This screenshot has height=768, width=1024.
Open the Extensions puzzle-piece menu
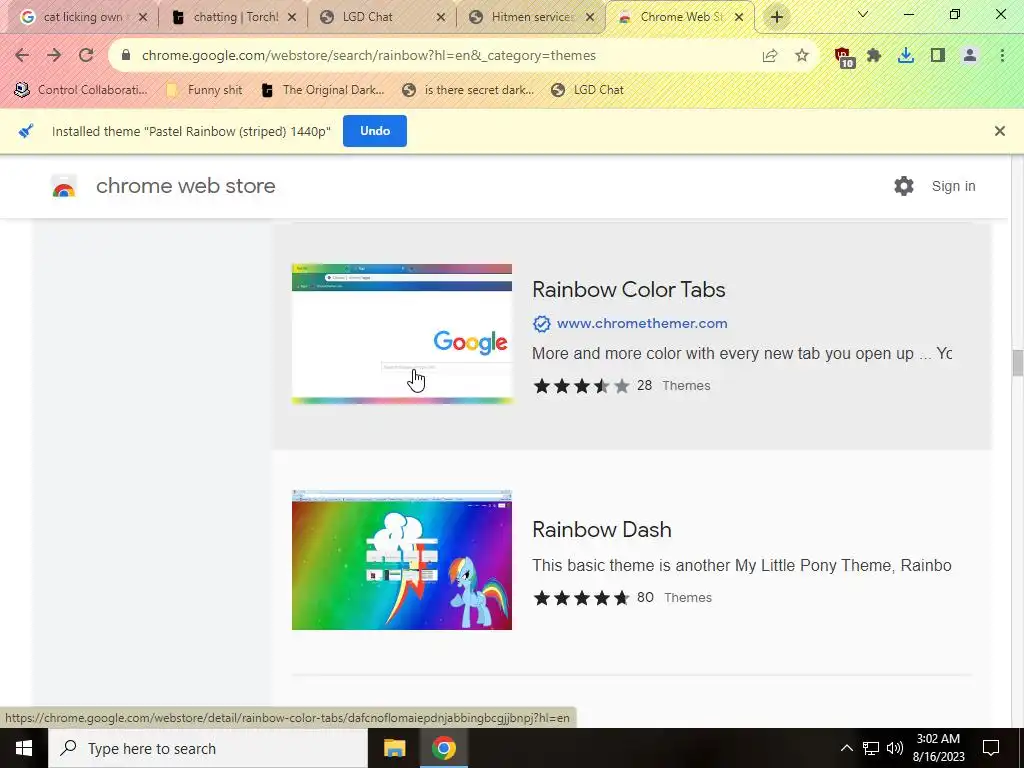[x=874, y=56]
